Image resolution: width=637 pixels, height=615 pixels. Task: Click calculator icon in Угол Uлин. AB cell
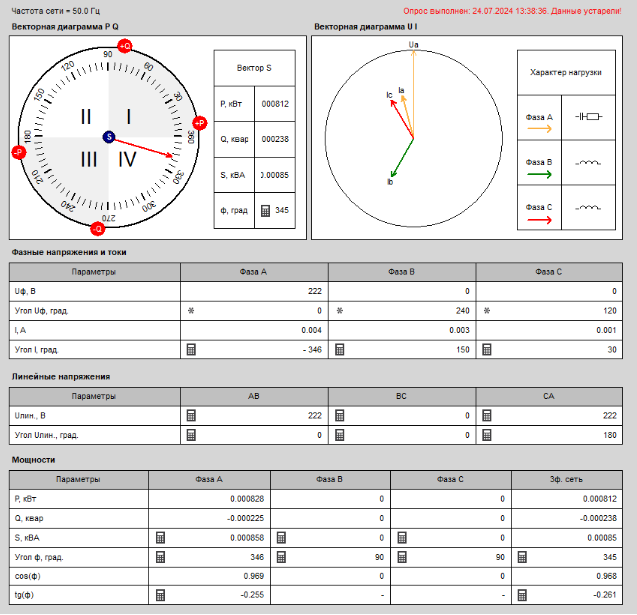point(191,435)
